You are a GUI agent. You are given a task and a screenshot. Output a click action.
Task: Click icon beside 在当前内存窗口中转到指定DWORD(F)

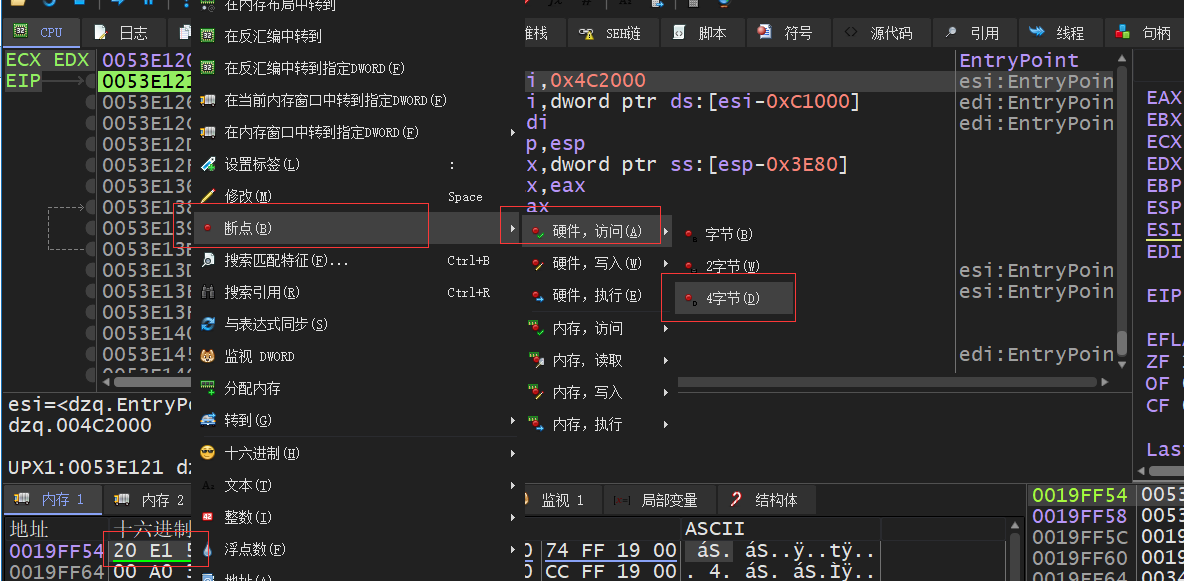click(208, 100)
